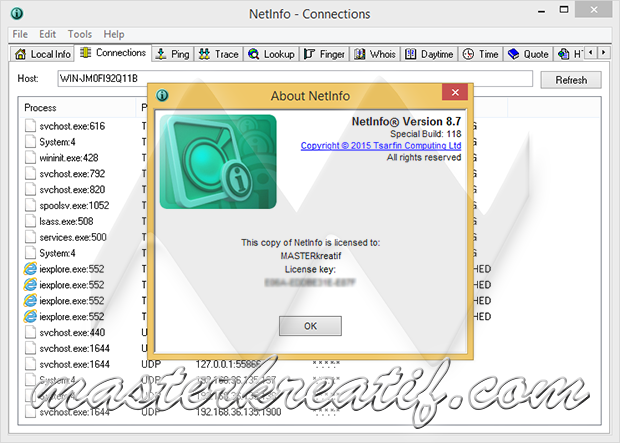This screenshot has height=443, width=620.
Task: Click the Daytime tab icon
Action: pos(410,54)
